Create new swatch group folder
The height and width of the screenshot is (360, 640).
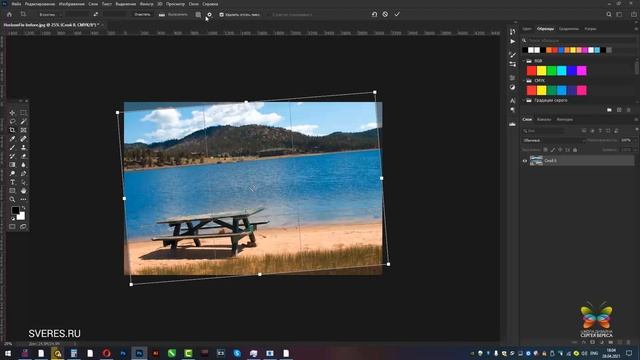click(609, 110)
